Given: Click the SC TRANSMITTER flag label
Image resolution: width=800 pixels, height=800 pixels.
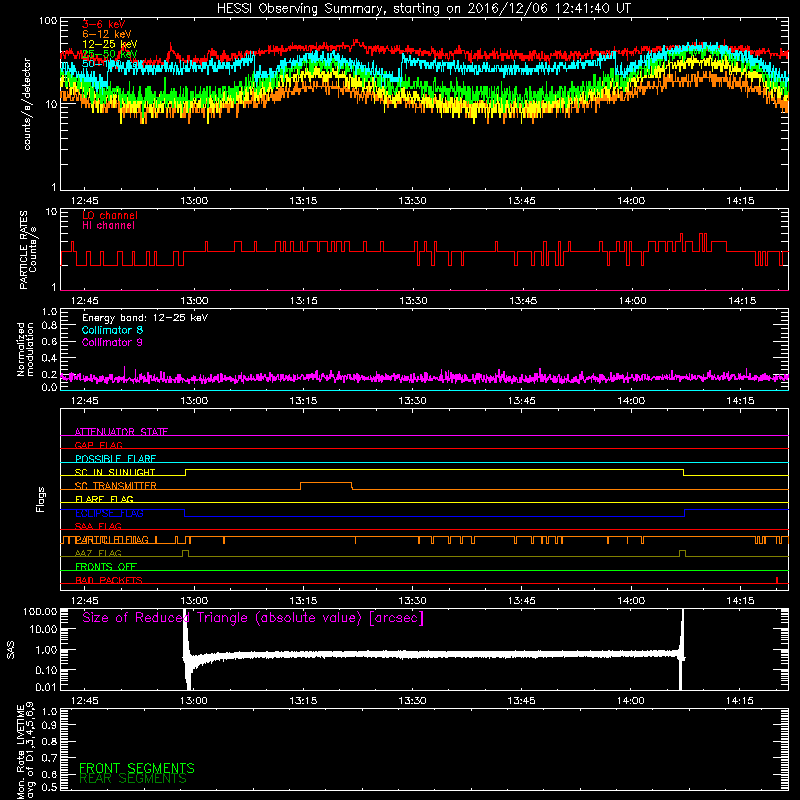Looking at the screenshot, I should 115,486.
